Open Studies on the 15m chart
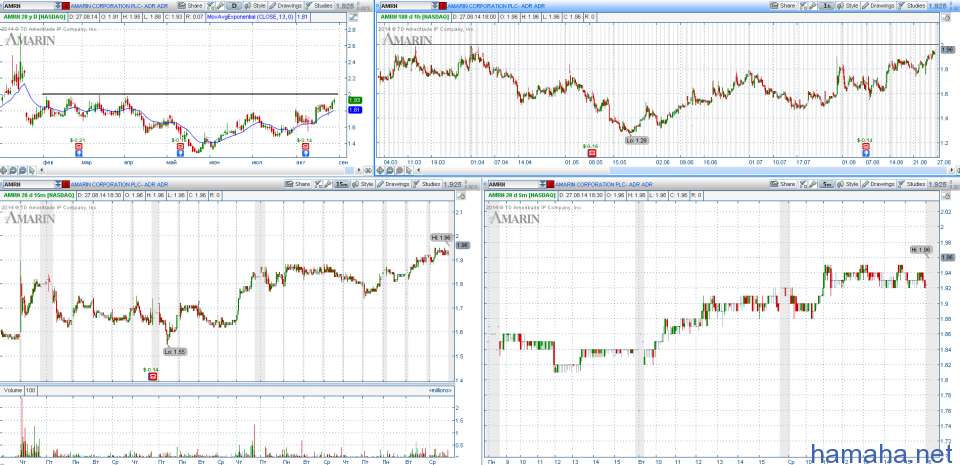Image resolution: width=960 pixels, height=465 pixels. tap(426, 184)
